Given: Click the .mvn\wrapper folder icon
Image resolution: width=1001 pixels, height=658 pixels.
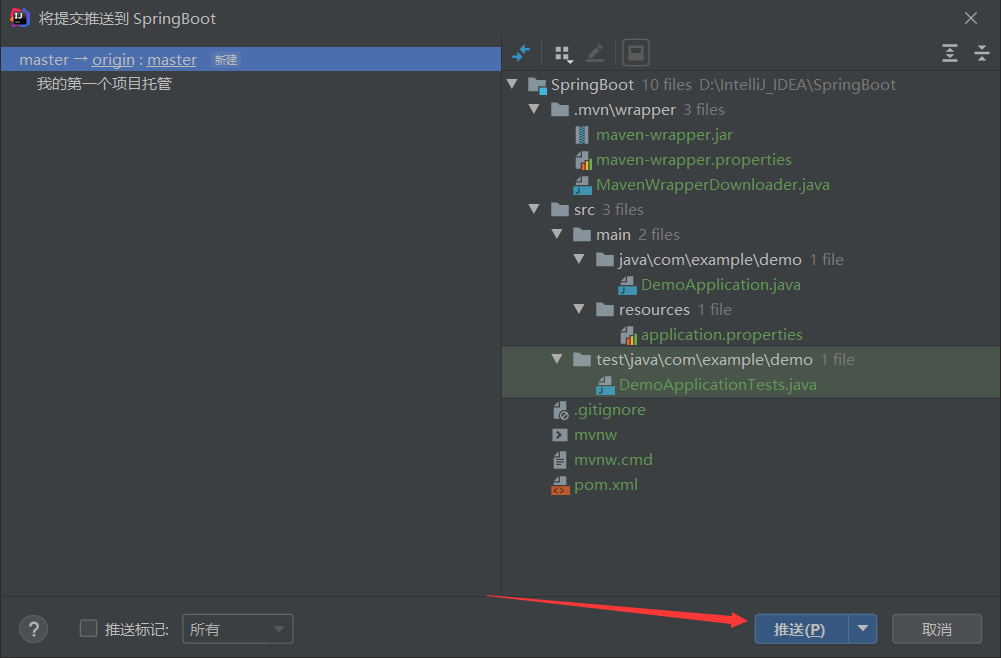Looking at the screenshot, I should [560, 110].
